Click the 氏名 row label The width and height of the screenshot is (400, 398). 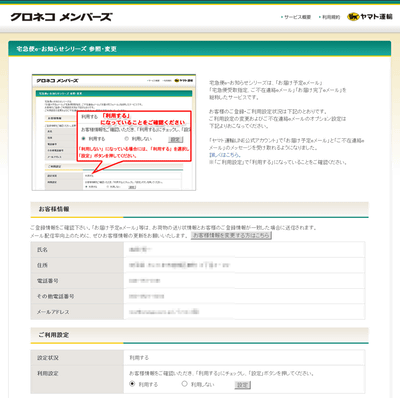42,250
